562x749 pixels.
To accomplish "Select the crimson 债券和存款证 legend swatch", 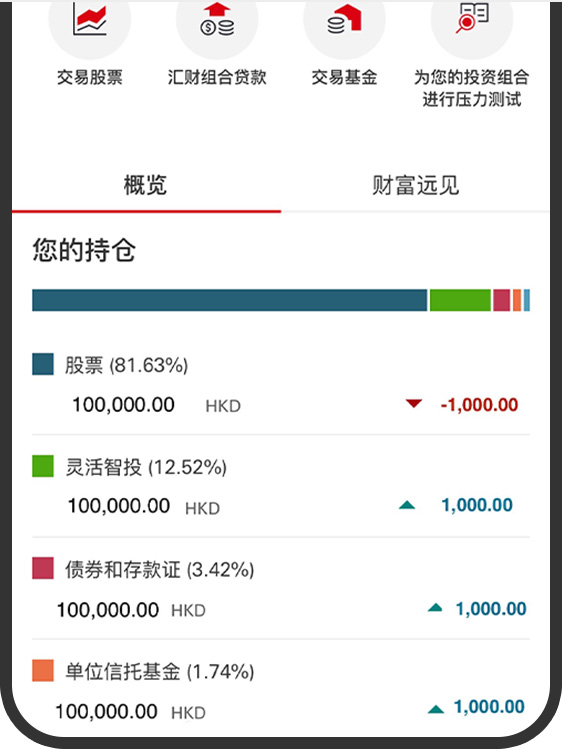I will point(42,568).
